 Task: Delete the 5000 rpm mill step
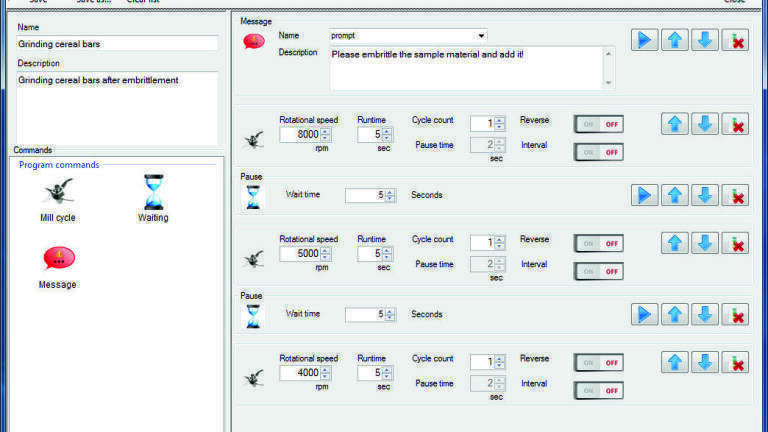click(x=735, y=243)
